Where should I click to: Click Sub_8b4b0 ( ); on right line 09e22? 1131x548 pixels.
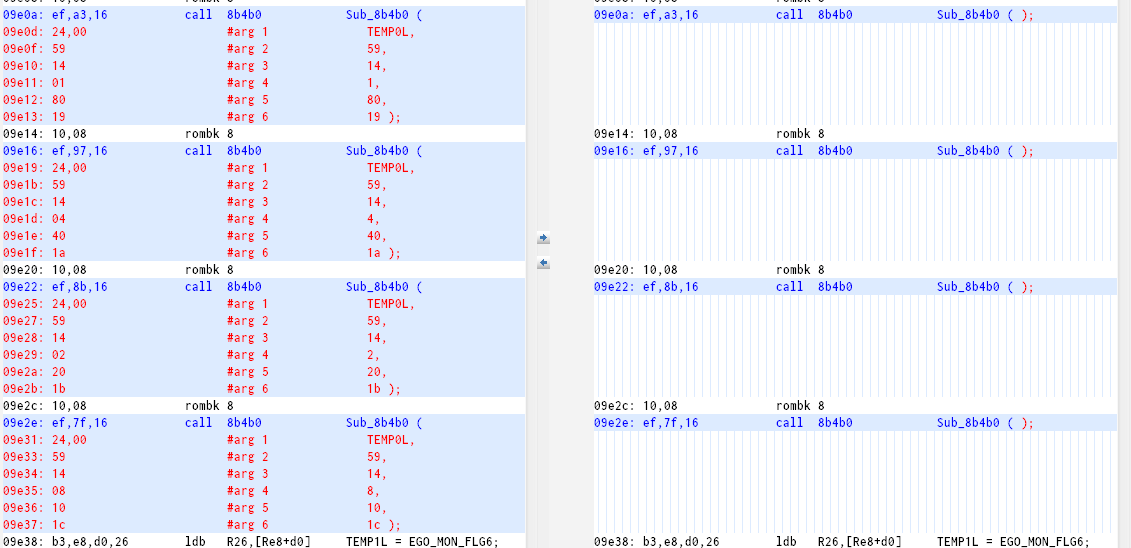(x=985, y=287)
